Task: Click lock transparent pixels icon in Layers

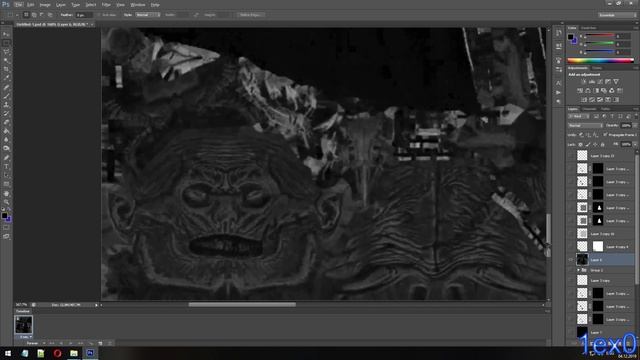Action: pos(580,144)
